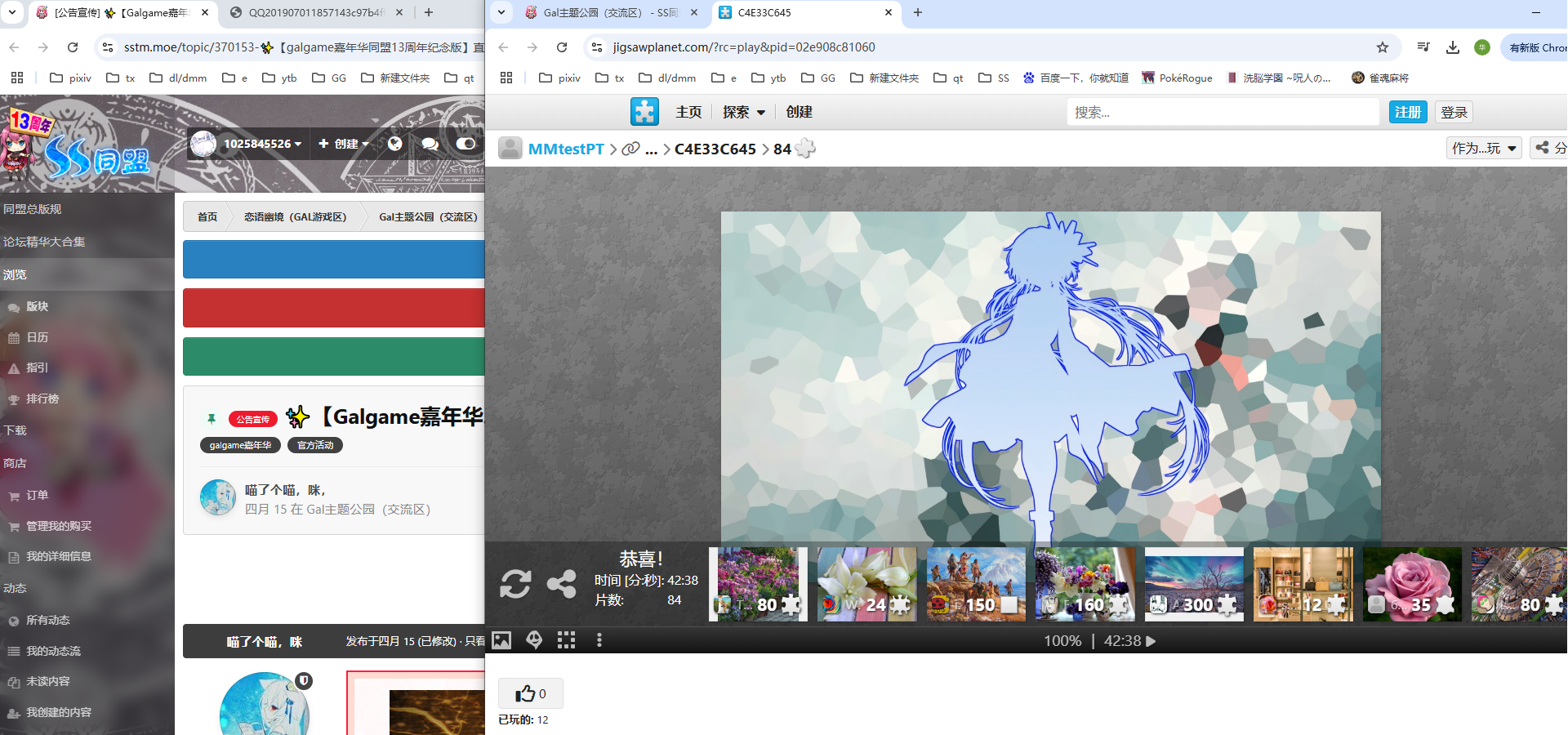Click the chain link icon in breadcrumb
This screenshot has width=1568, height=735.
pos(630,149)
